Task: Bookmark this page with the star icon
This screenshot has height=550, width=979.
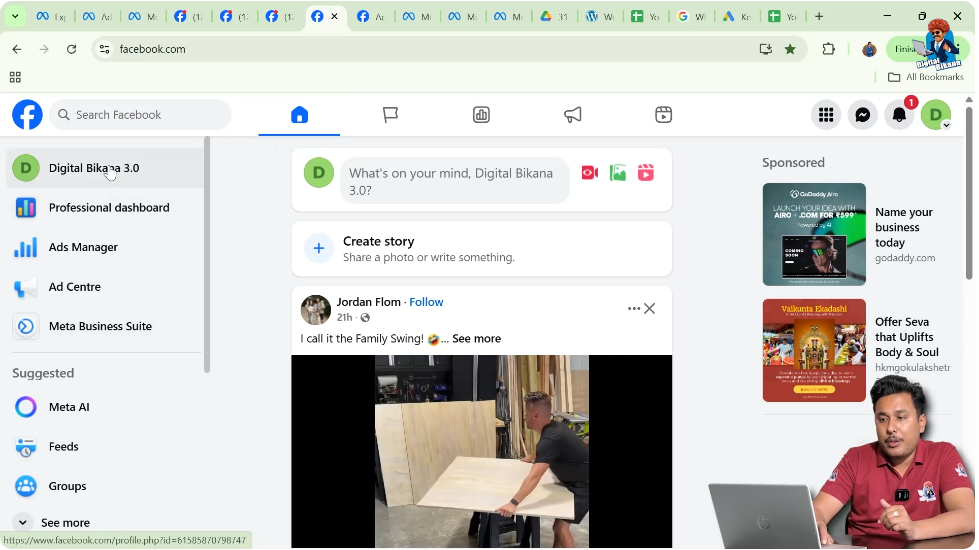Action: pyautogui.click(x=790, y=49)
